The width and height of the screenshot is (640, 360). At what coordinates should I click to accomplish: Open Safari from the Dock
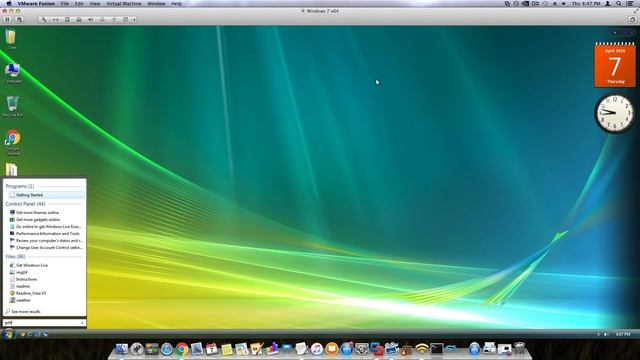coord(167,349)
